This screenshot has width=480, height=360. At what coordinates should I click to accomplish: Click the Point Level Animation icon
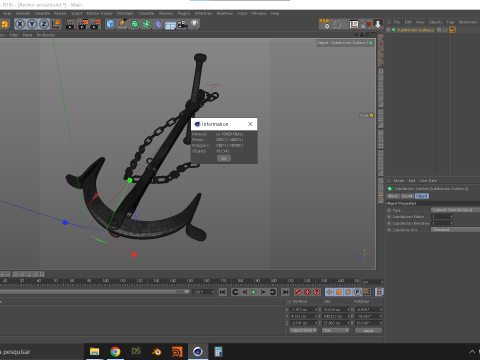367,292
